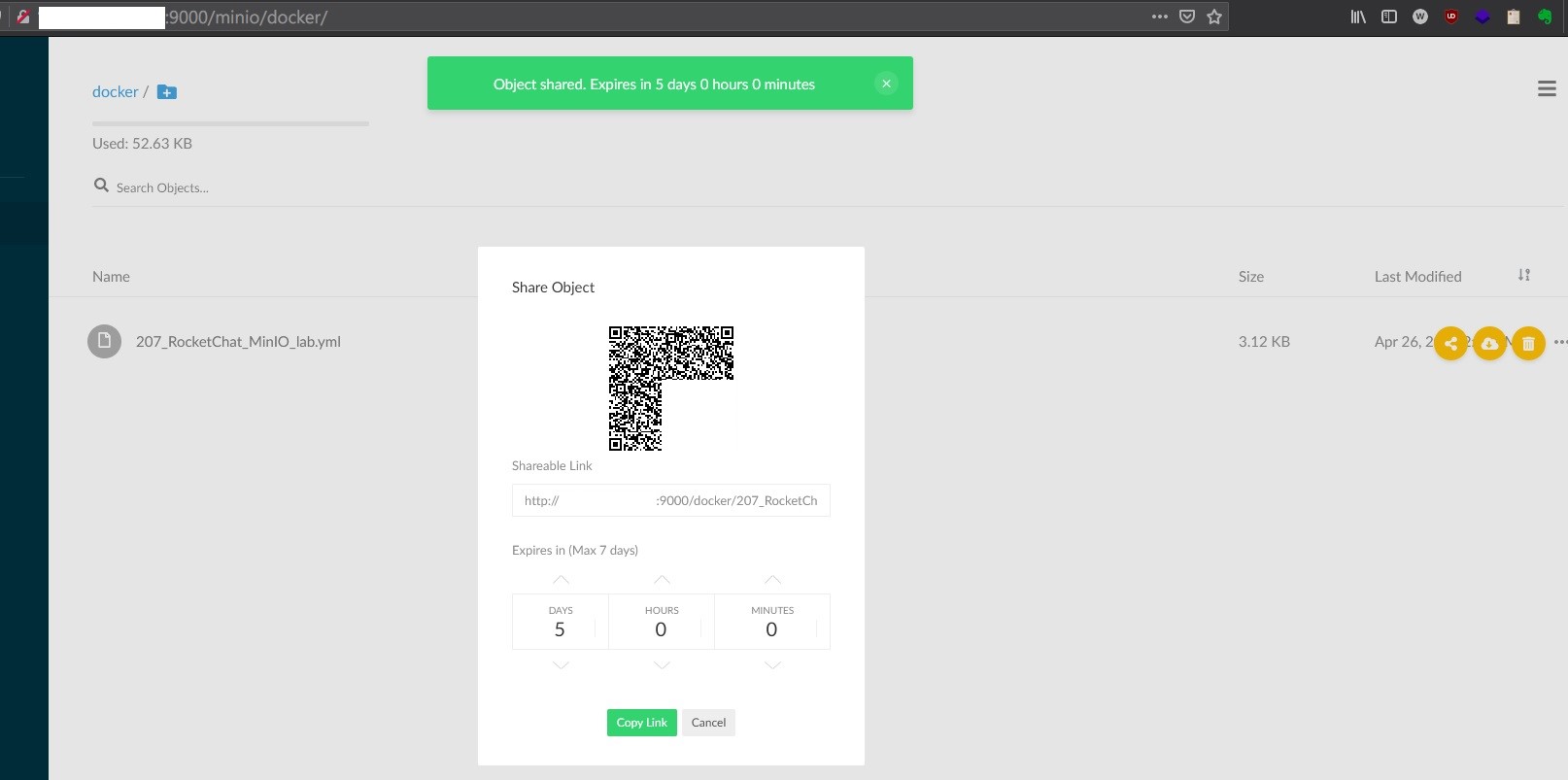Create a new folder with plus icon
The image size is (1568, 780).
coord(167,92)
